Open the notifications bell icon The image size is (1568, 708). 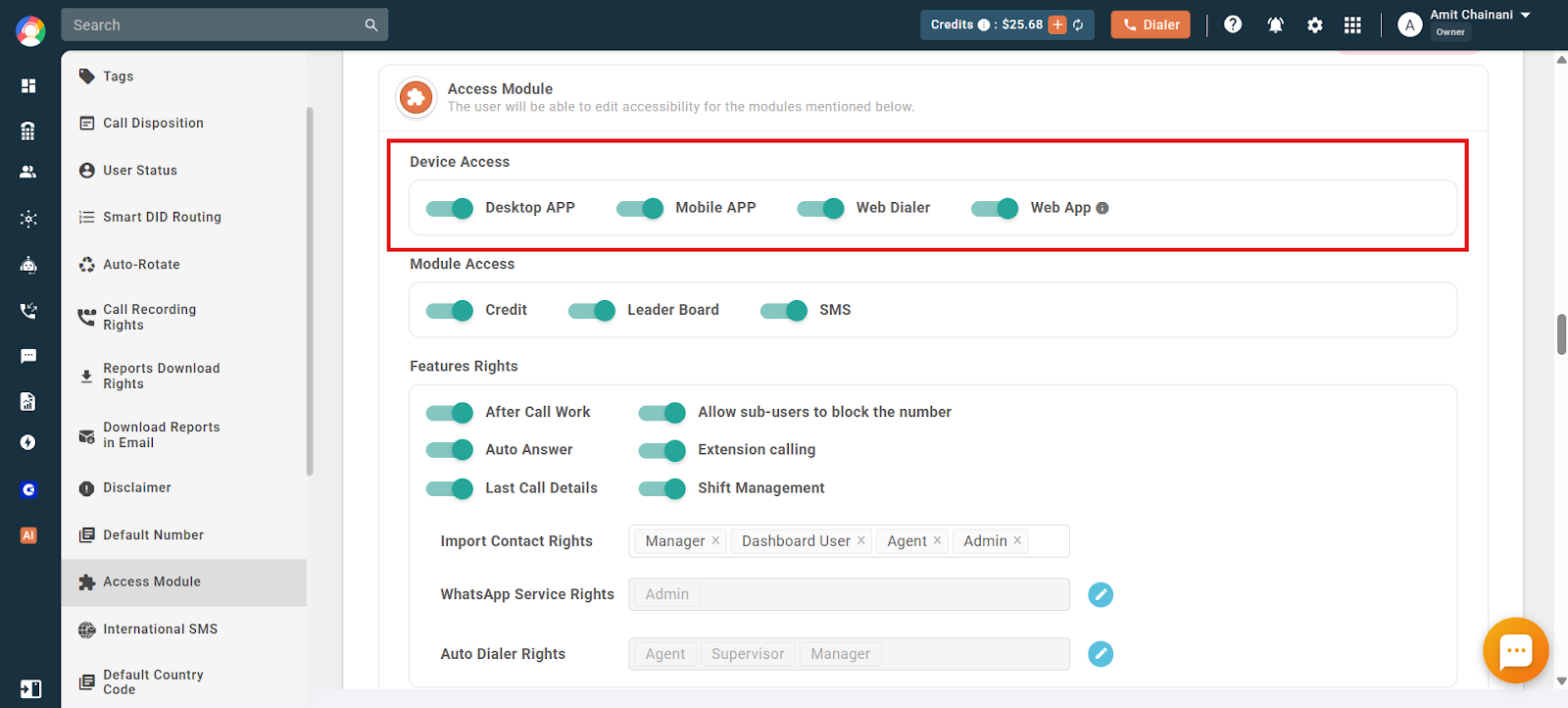click(x=1275, y=25)
